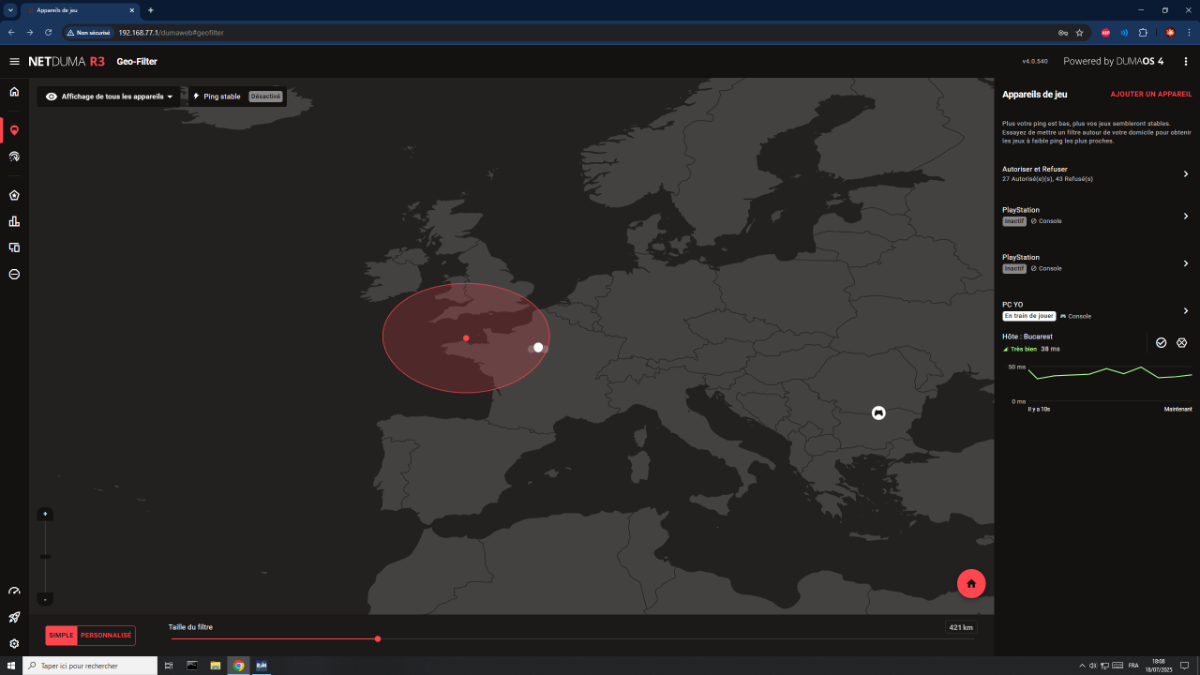Image resolution: width=1200 pixels, height=675 pixels.
Task: Click the browser address bar URL
Action: tap(170, 32)
